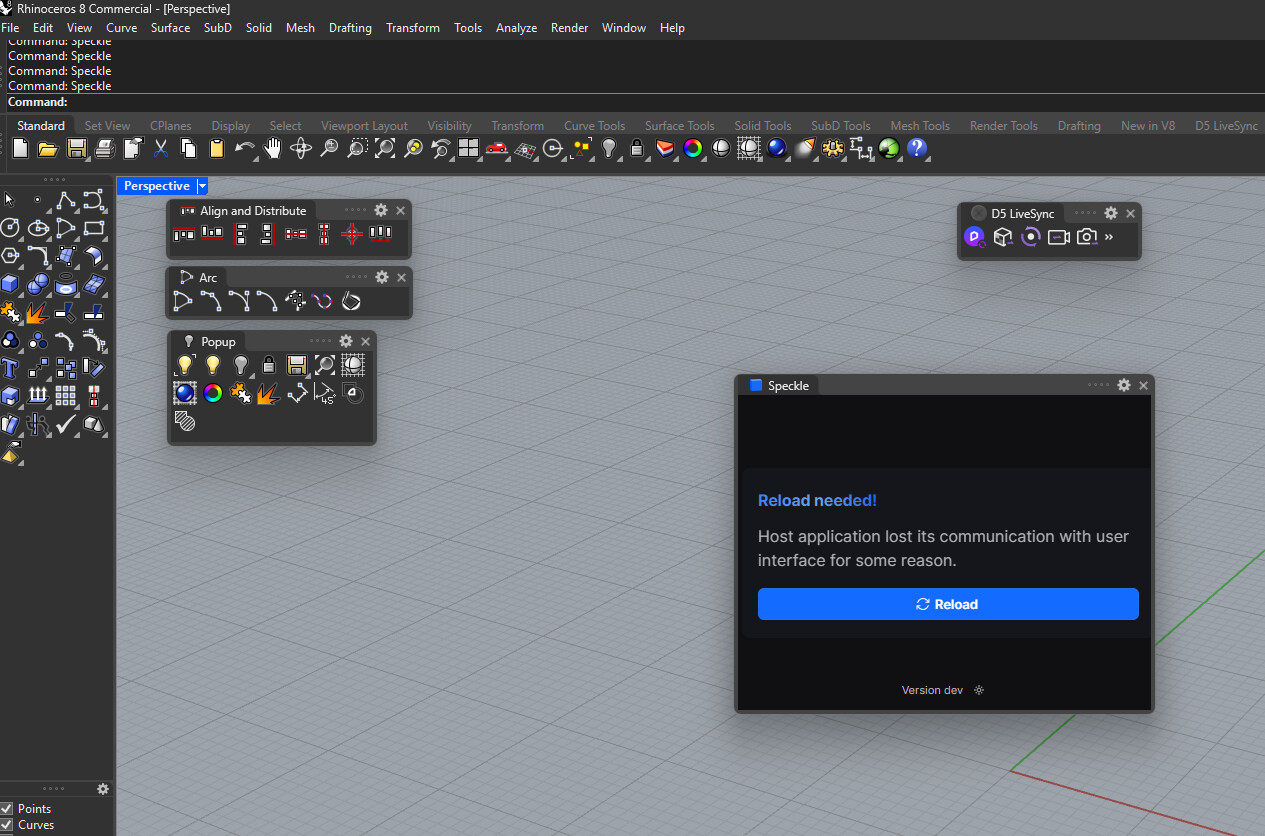Click Align Top icon in Align and Distribute panel
Image resolution: width=1265 pixels, height=836 pixels.
184,234
